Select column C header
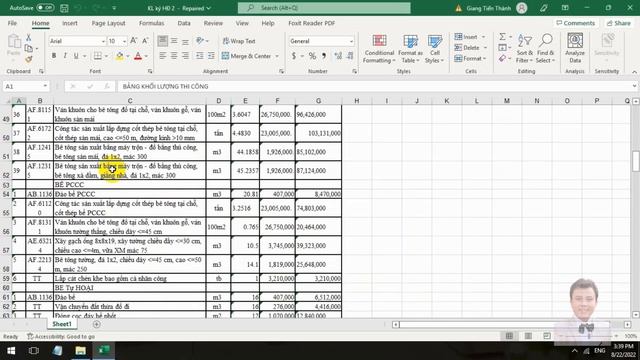This screenshot has width=640, height=360. point(130,101)
